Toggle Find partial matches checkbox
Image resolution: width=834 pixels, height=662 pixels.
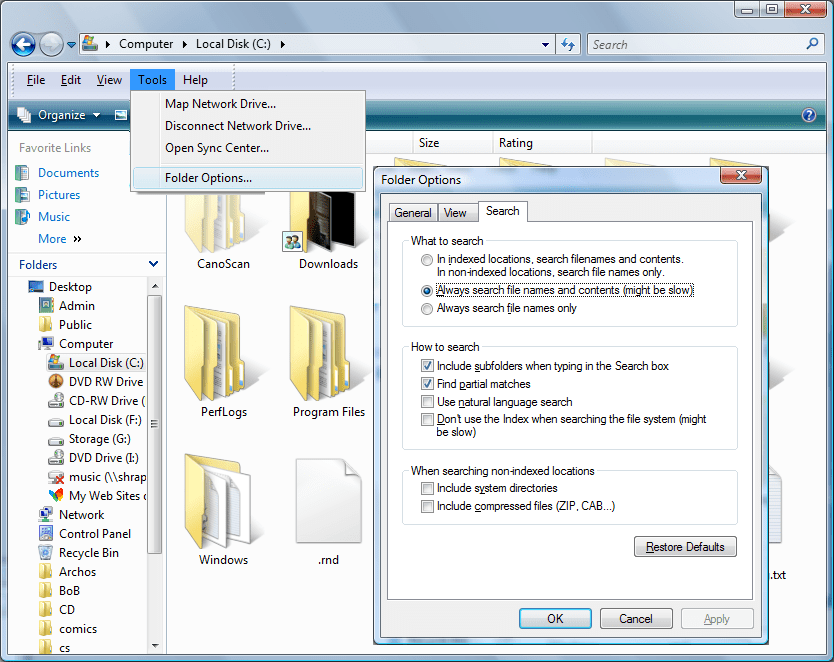(427, 383)
